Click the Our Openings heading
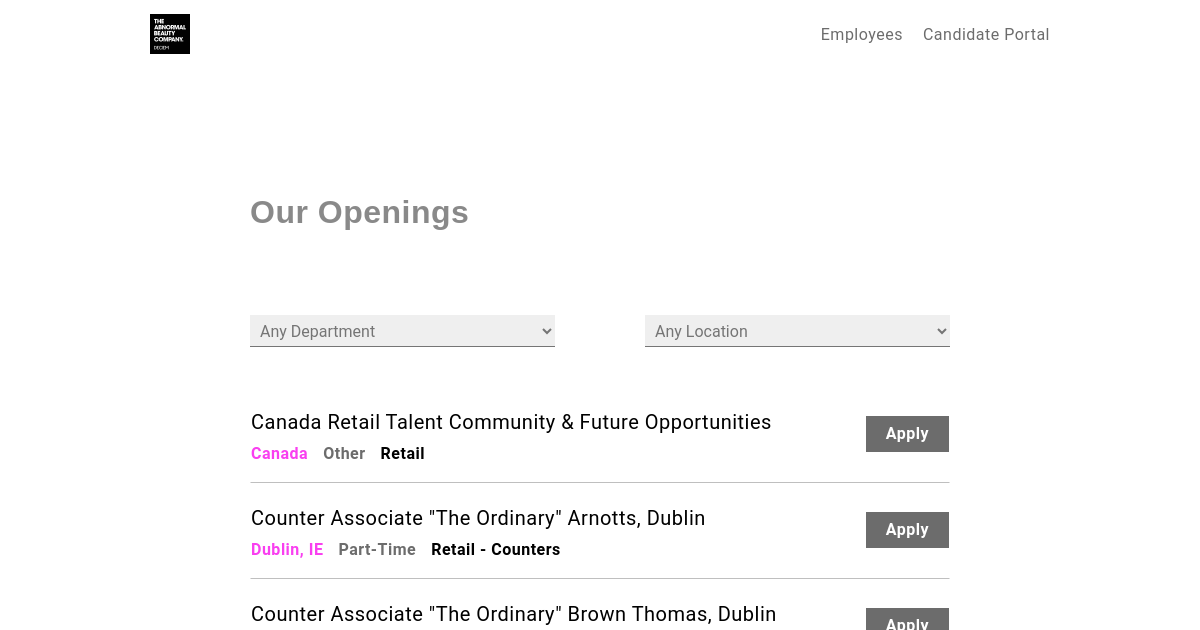 (359, 212)
